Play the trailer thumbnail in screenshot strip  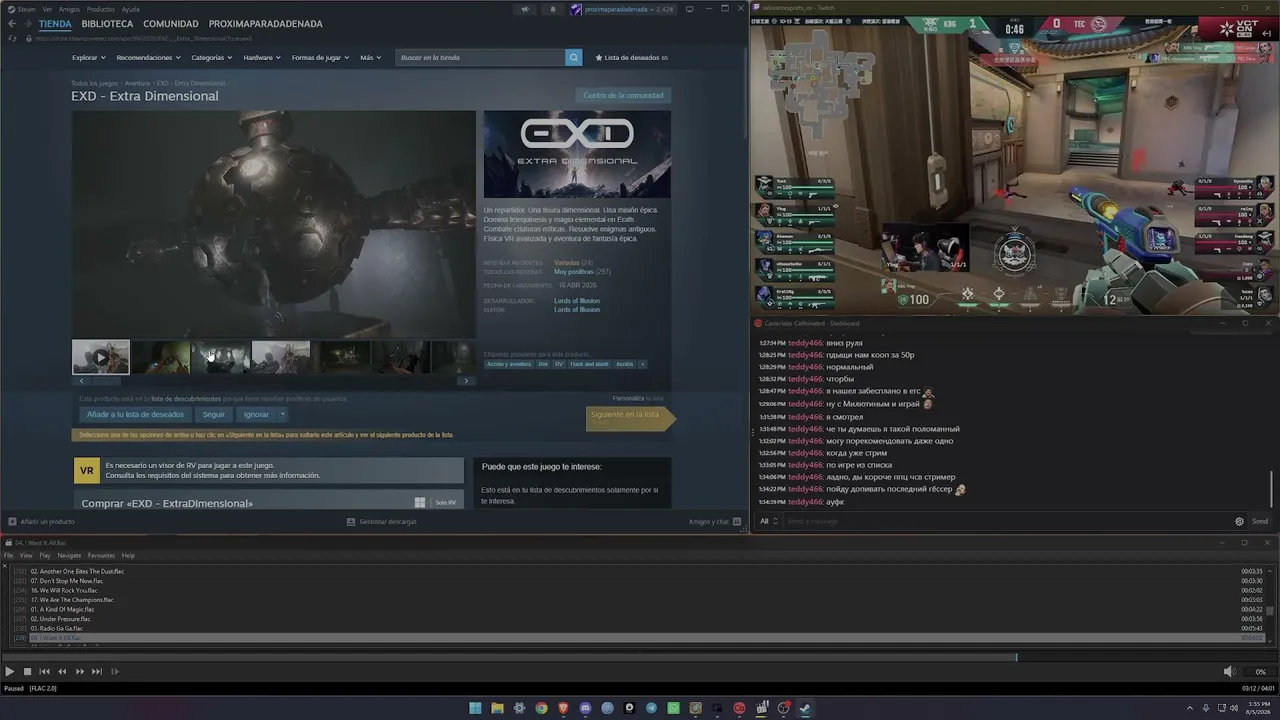[101, 357]
